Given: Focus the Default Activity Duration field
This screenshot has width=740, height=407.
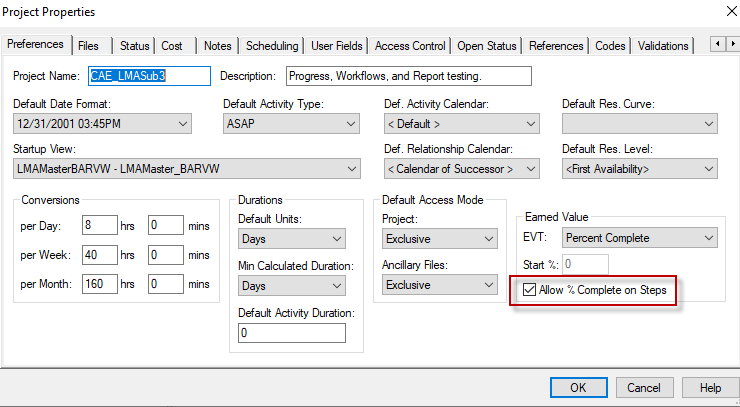Looking at the screenshot, I should tap(291, 333).
